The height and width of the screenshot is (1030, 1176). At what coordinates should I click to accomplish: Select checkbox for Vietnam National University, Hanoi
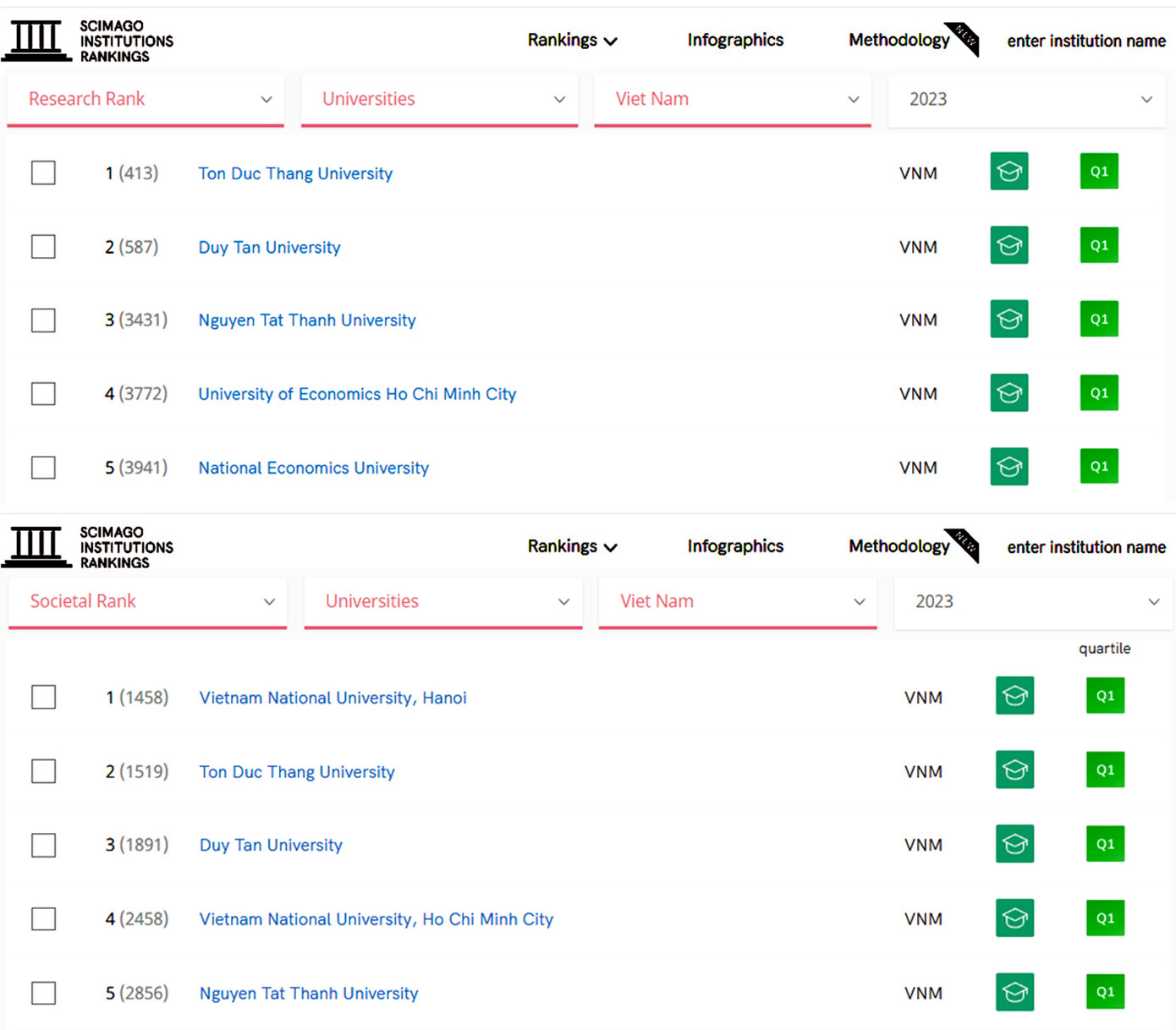pos(43,698)
